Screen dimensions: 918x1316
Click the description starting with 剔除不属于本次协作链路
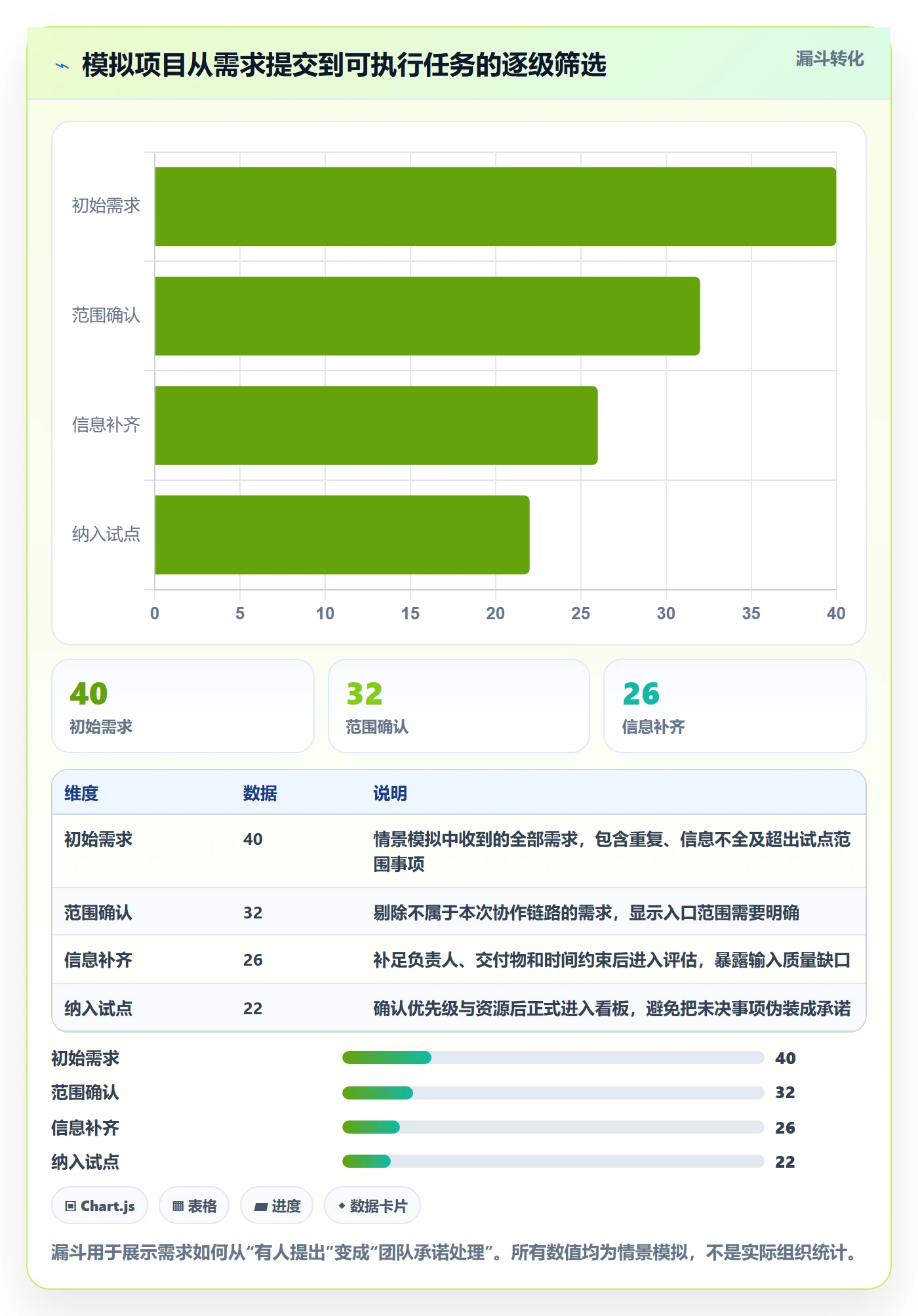tap(586, 913)
